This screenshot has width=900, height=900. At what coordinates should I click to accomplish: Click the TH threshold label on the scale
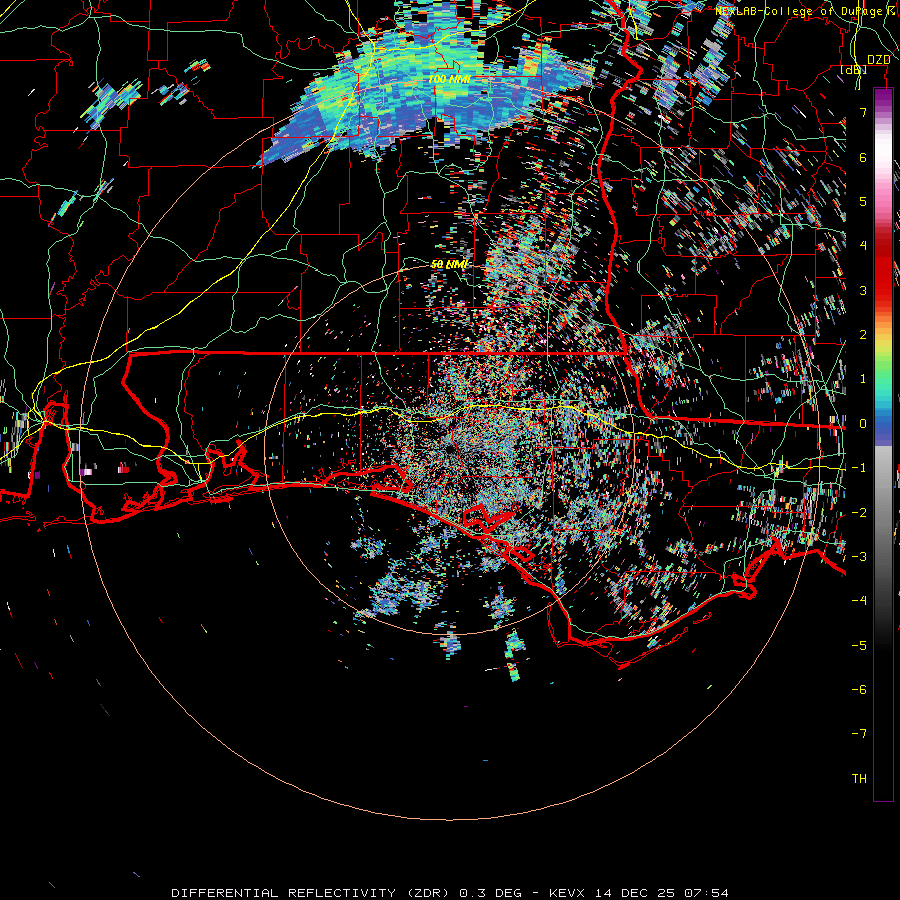(x=859, y=779)
